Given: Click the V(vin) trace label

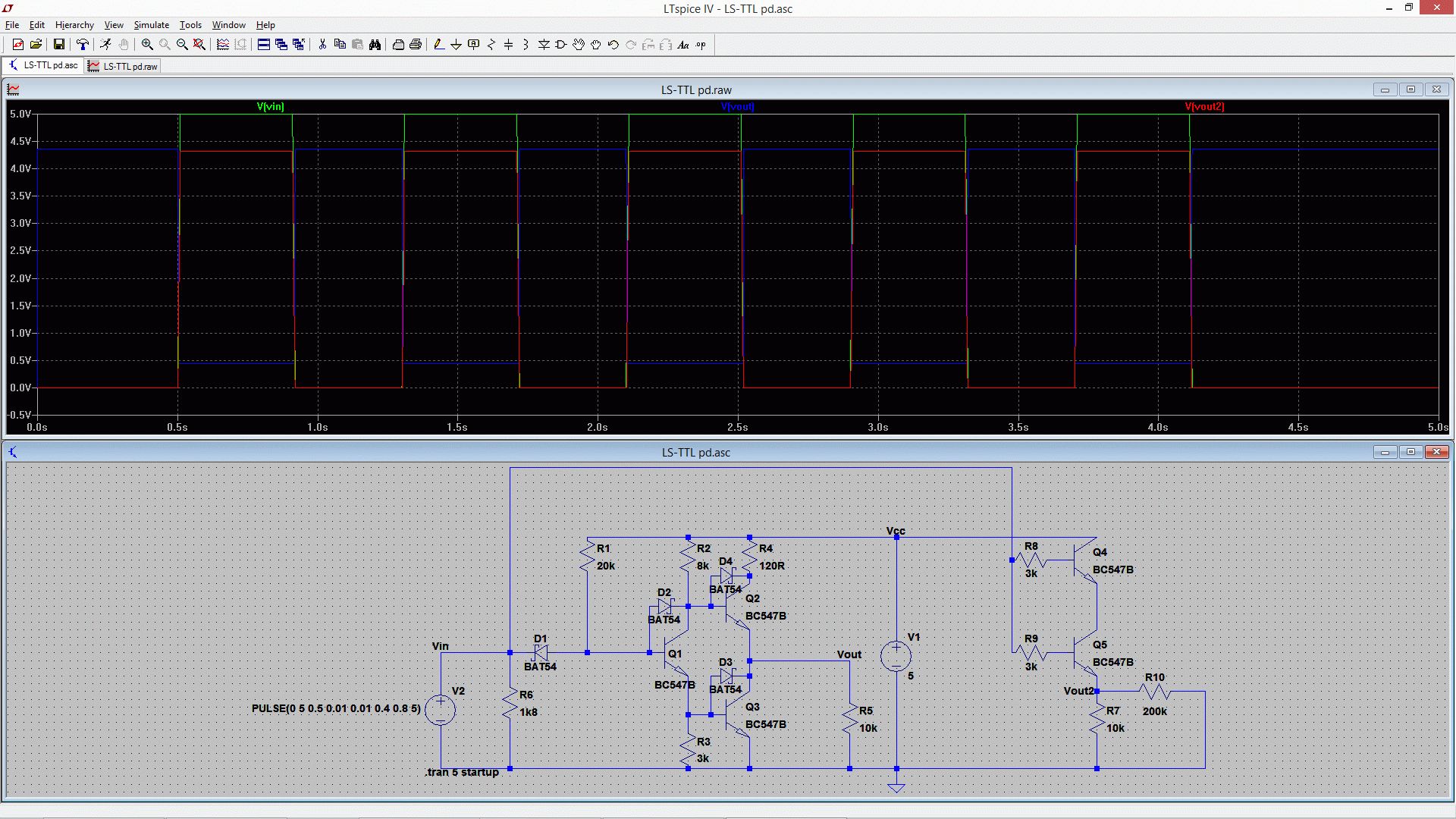Looking at the screenshot, I should (270, 107).
